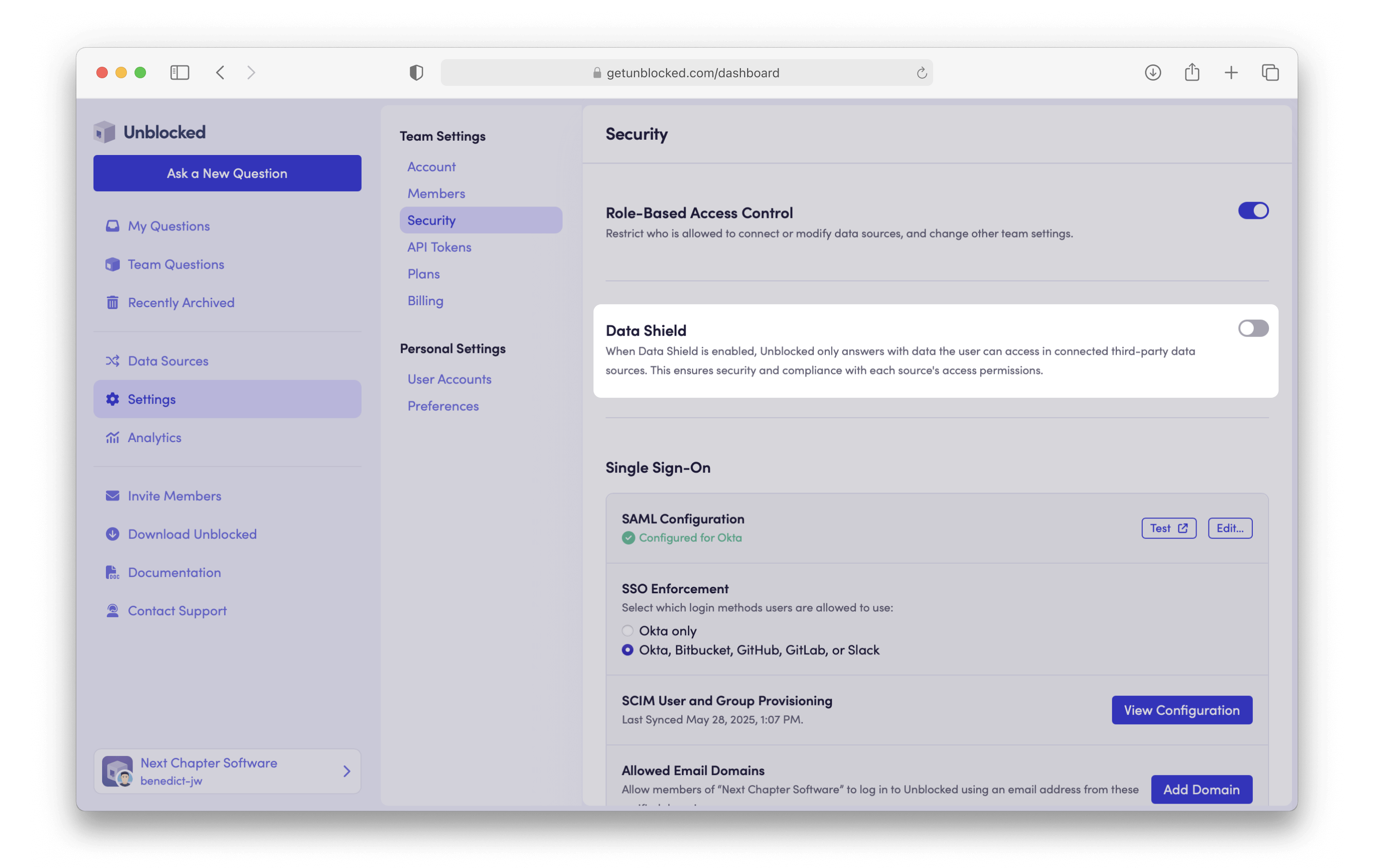Open the API Tokens settings page
The width and height of the screenshot is (1374, 868).
click(x=439, y=247)
